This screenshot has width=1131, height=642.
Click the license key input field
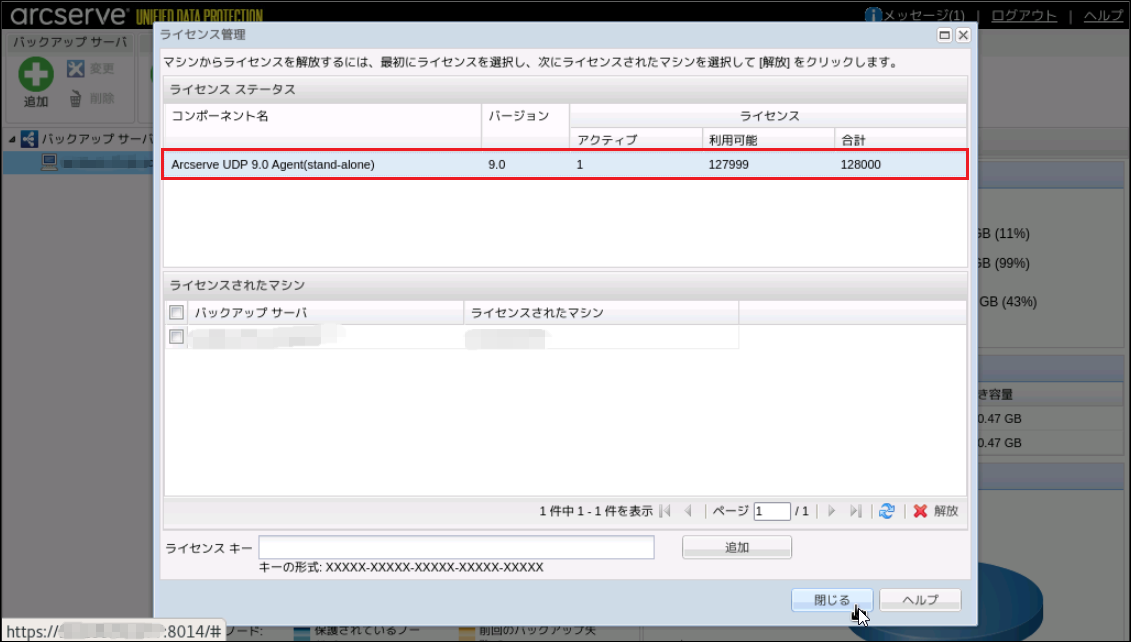tap(457, 548)
